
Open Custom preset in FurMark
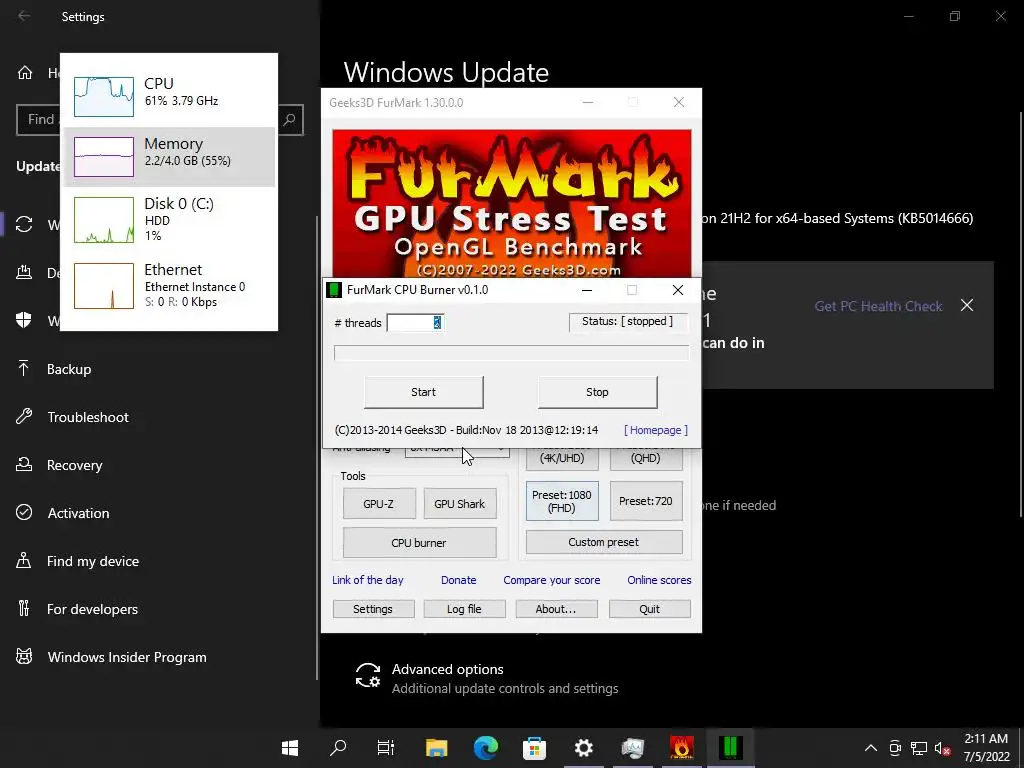tap(604, 542)
